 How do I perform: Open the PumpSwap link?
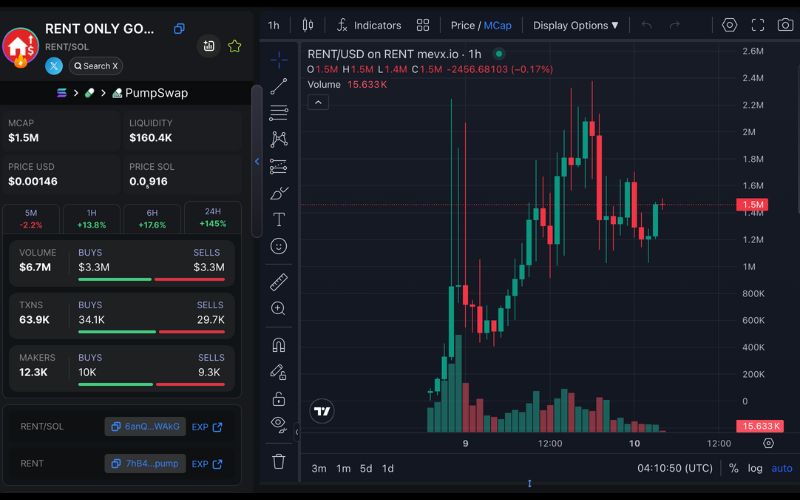click(x=150, y=93)
